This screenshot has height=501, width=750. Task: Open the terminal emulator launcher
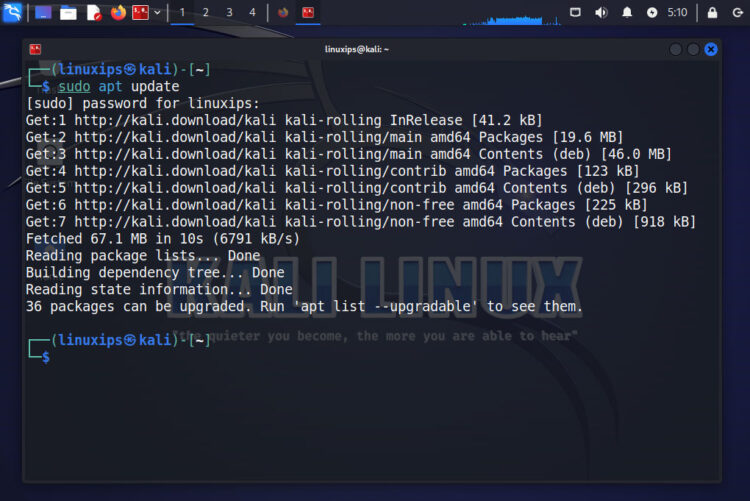point(141,12)
